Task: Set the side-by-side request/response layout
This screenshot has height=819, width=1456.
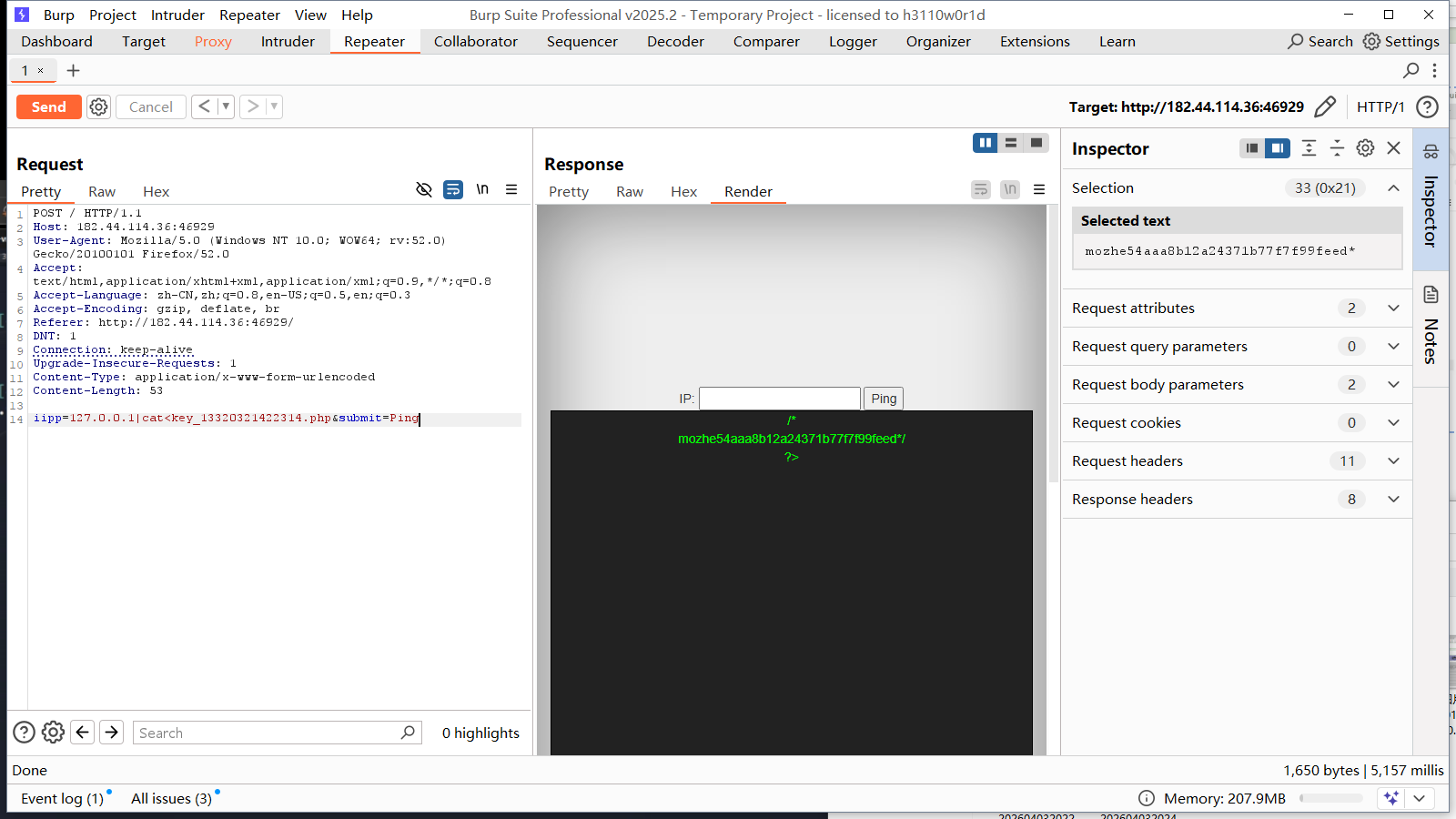Action: point(986,143)
